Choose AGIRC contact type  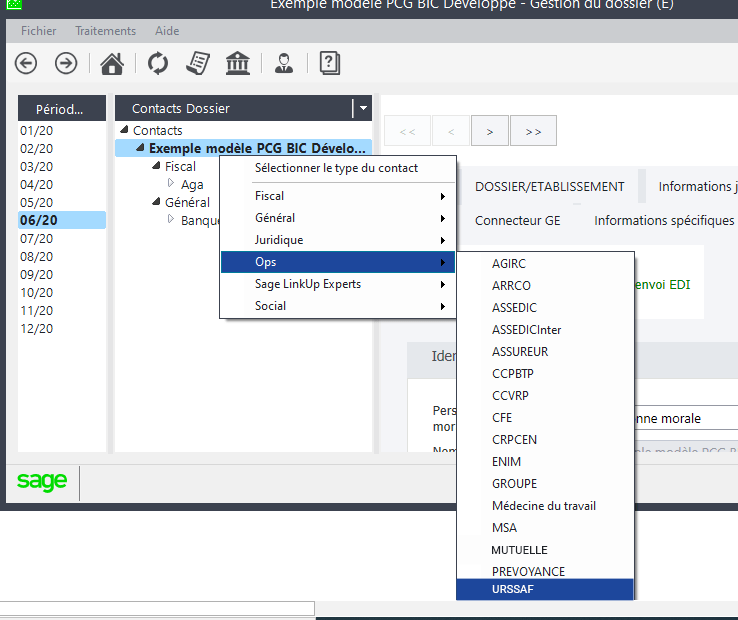[545, 264]
